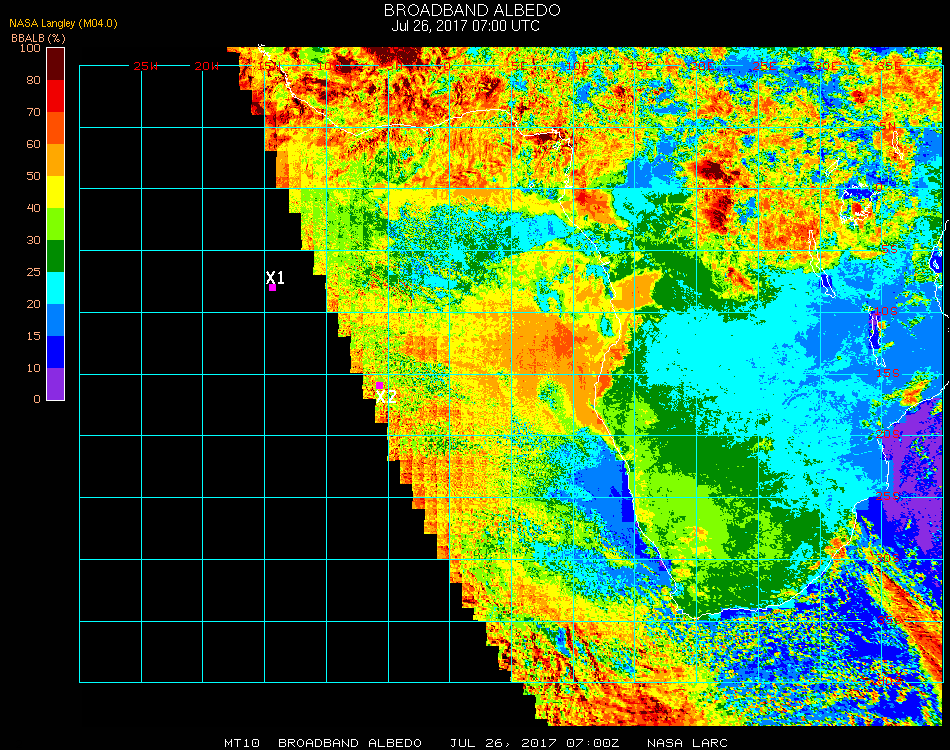Choose the bright red 70-80 legend band
The height and width of the screenshot is (750, 950).
[56, 96]
